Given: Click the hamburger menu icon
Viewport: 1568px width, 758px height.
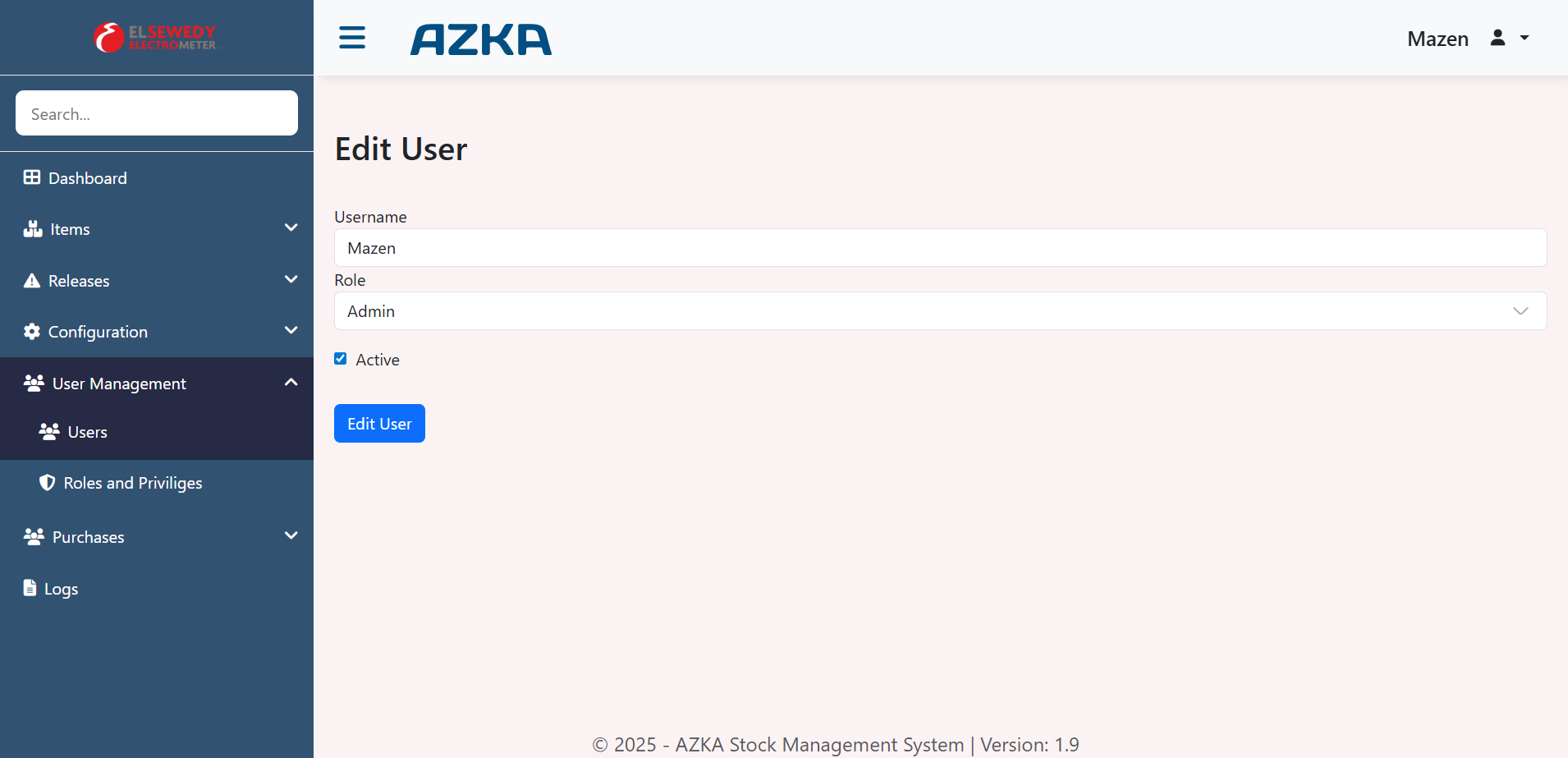Looking at the screenshot, I should [352, 38].
